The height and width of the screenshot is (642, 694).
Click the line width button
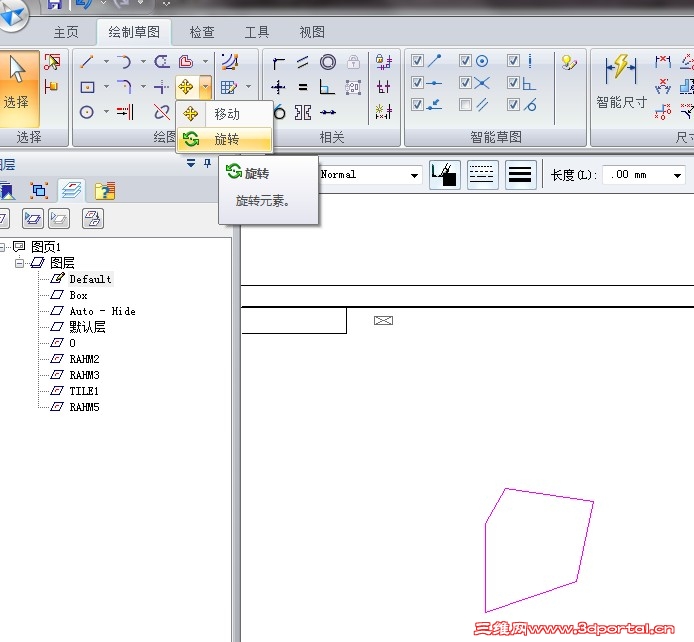coord(520,175)
